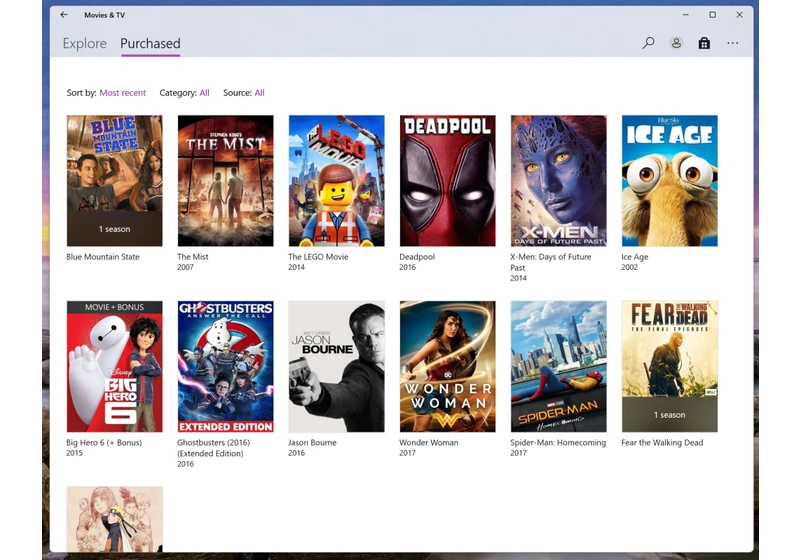Change sort order from Most recent
This screenshot has width=800, height=560.
pyautogui.click(x=122, y=93)
